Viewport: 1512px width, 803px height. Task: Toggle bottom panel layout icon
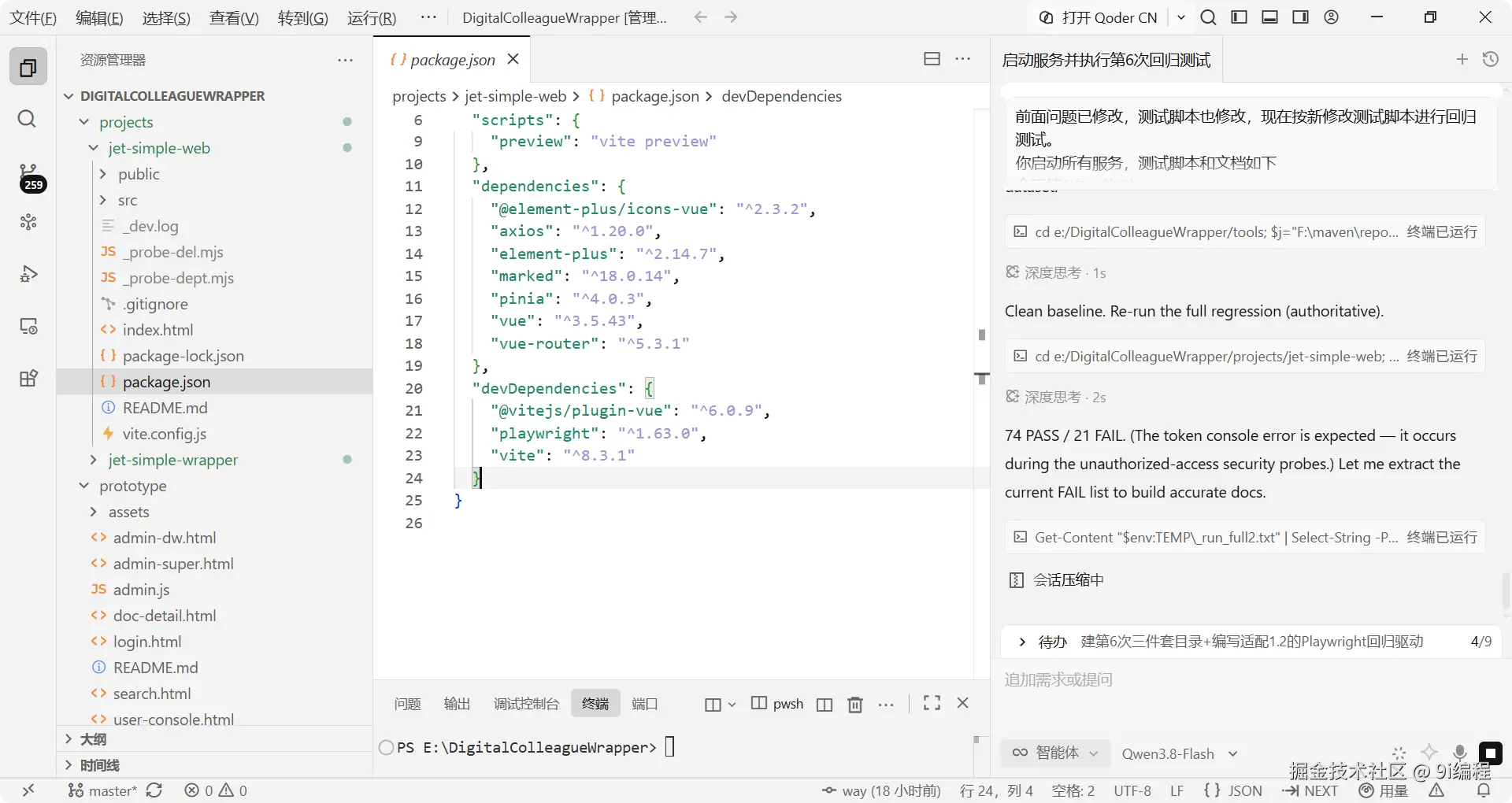point(1270,17)
